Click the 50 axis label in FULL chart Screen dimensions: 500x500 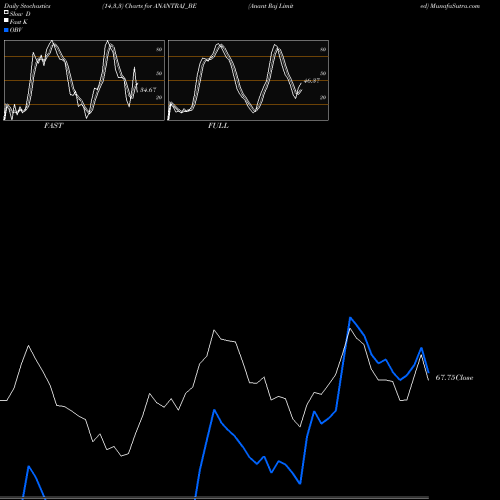[x=323, y=73]
